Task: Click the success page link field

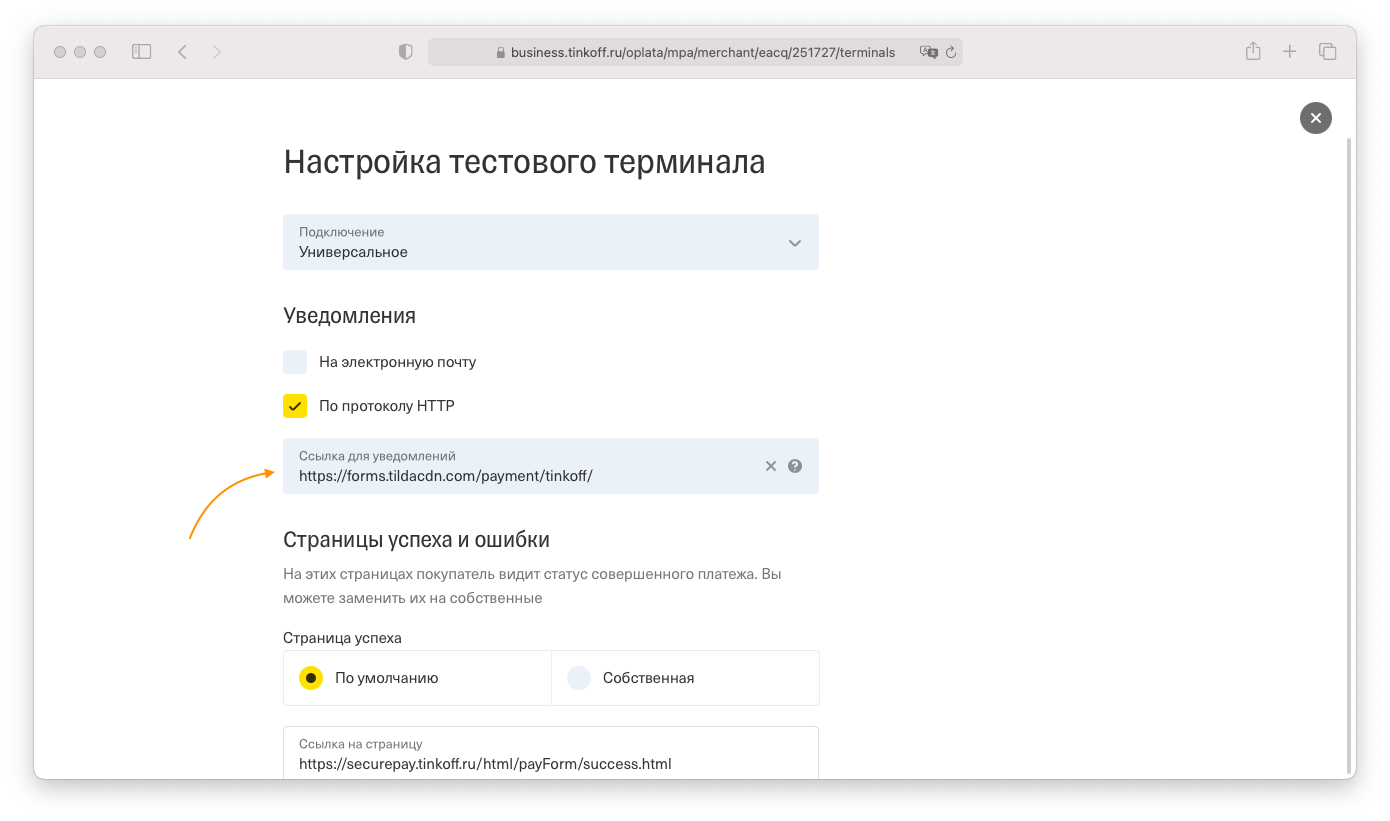Action: pyautogui.click(x=551, y=753)
